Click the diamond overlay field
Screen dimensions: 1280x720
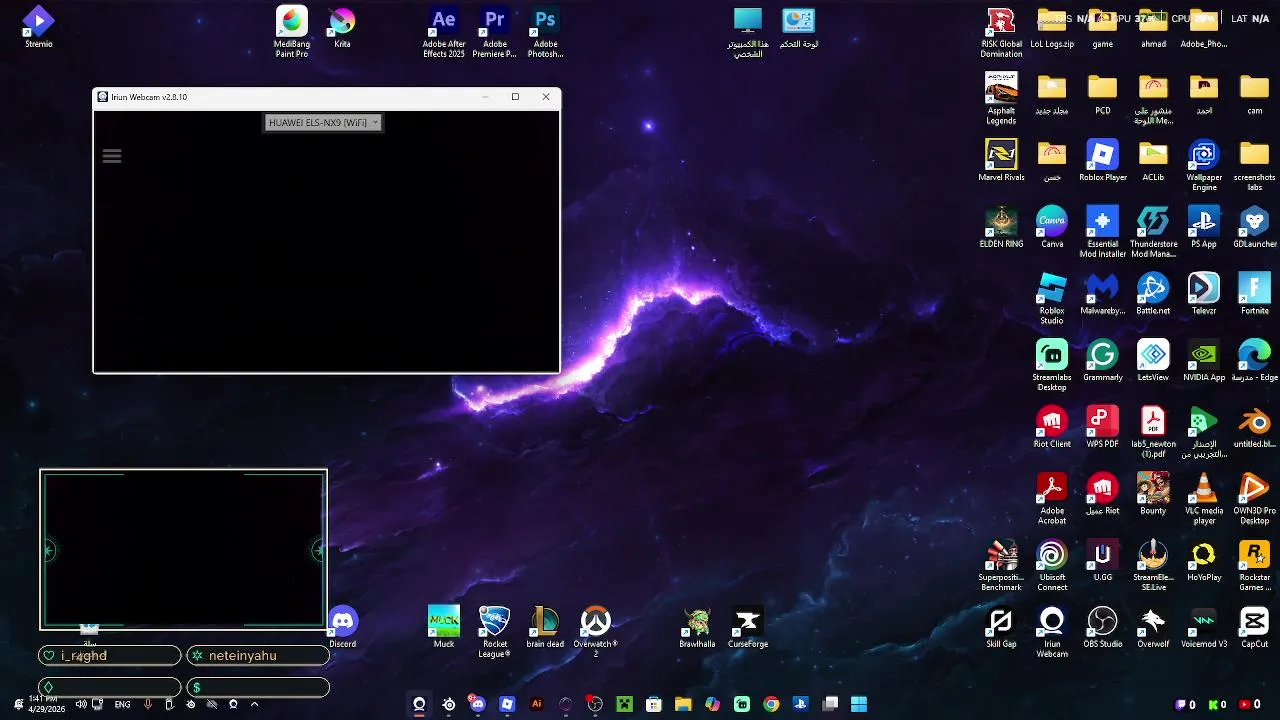click(110, 688)
